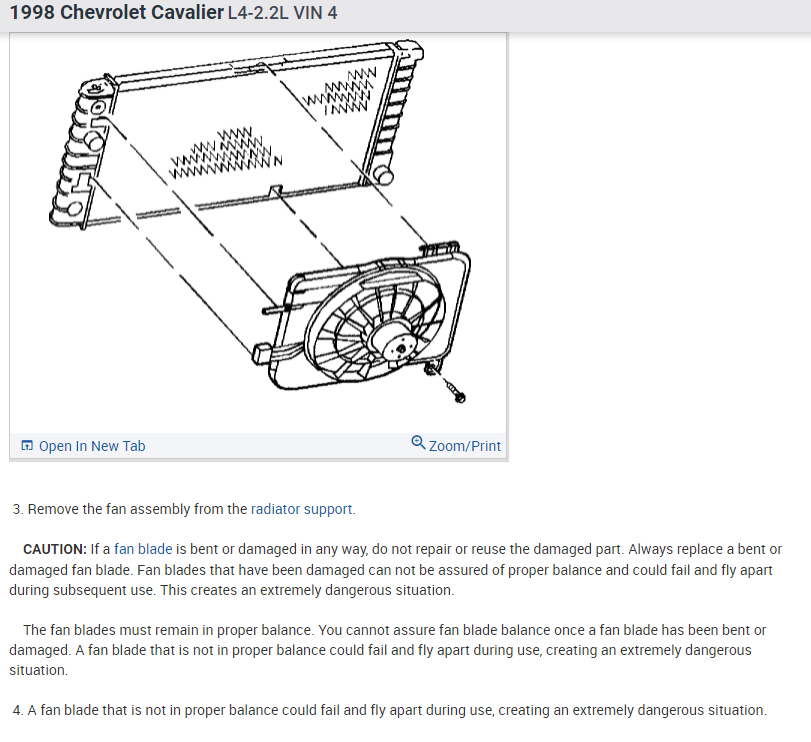811x742 pixels.
Task: Follow the radiator support link
Action: coord(301,509)
